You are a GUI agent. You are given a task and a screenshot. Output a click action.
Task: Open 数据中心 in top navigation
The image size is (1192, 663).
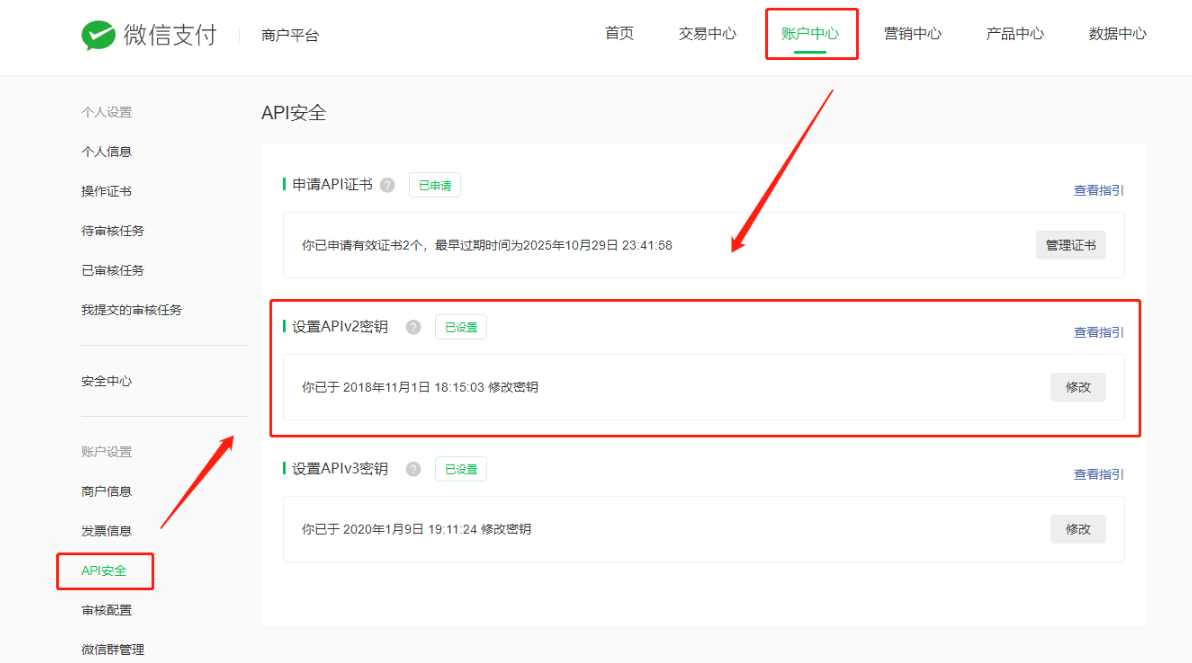[1117, 33]
